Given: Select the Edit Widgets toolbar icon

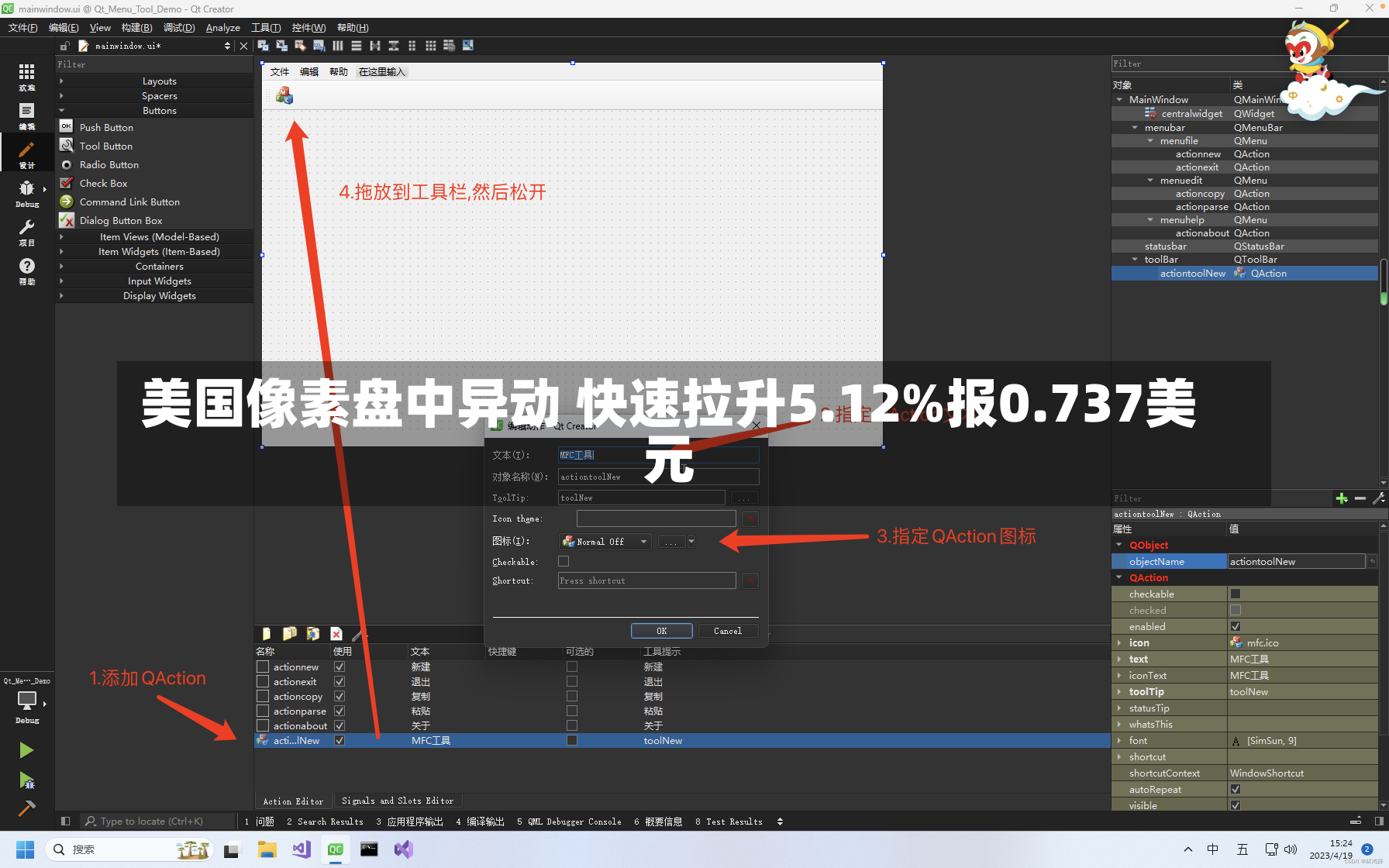Looking at the screenshot, I should click(x=264, y=46).
